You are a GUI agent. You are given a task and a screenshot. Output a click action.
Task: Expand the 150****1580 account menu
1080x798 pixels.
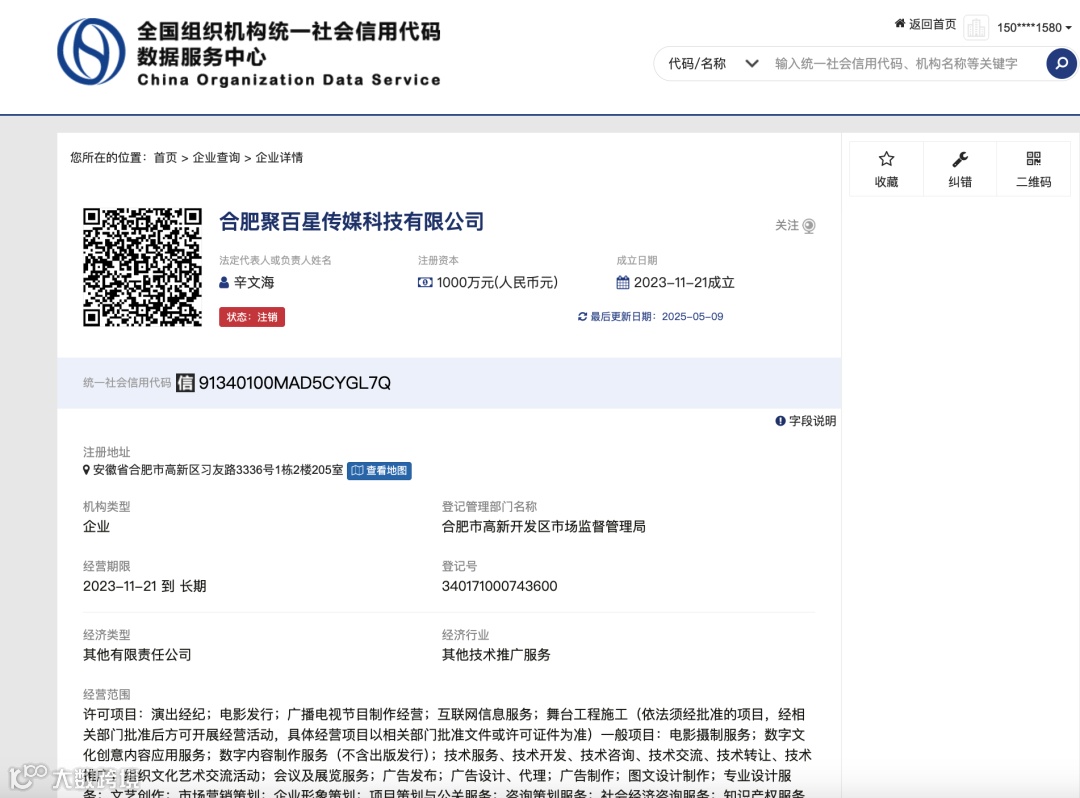tap(1035, 28)
